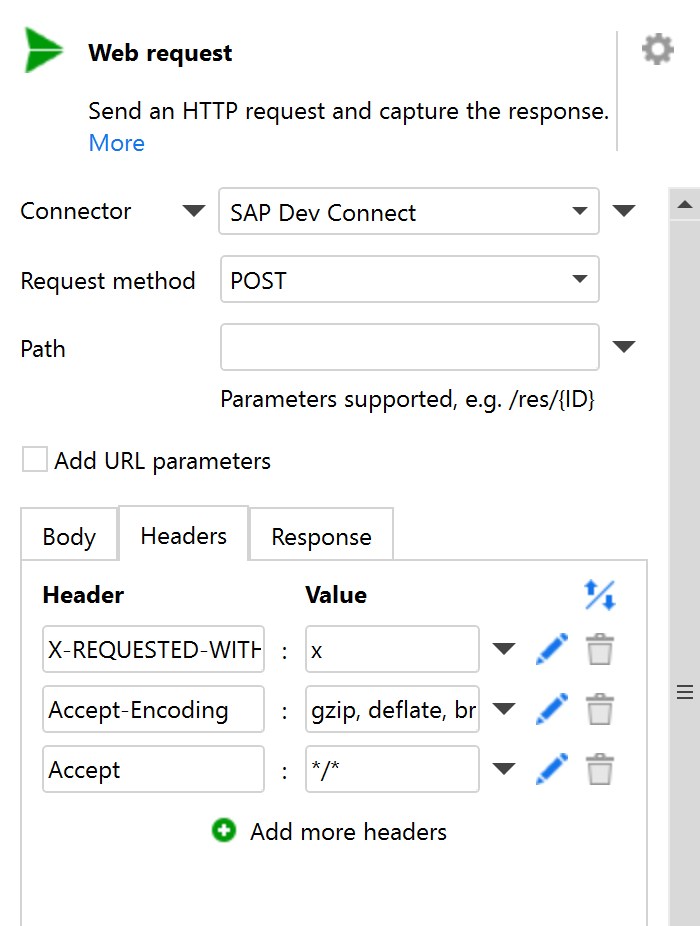700x926 pixels.
Task: Click the Path label
Action: click(43, 348)
